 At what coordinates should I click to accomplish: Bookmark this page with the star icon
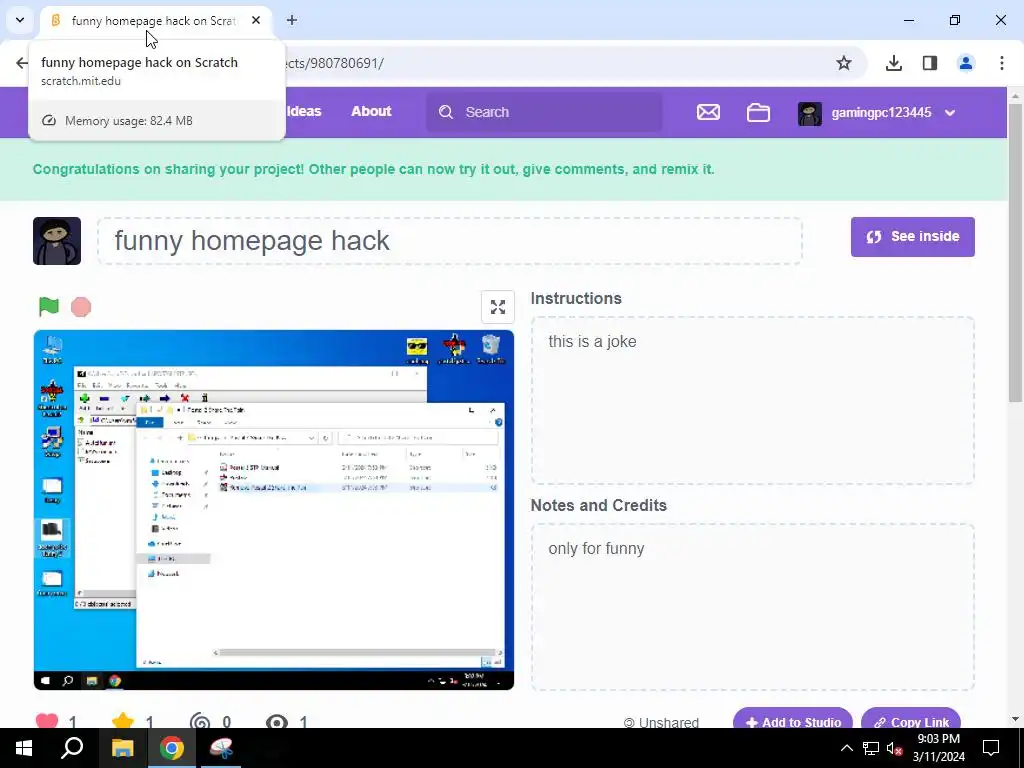pos(844,63)
